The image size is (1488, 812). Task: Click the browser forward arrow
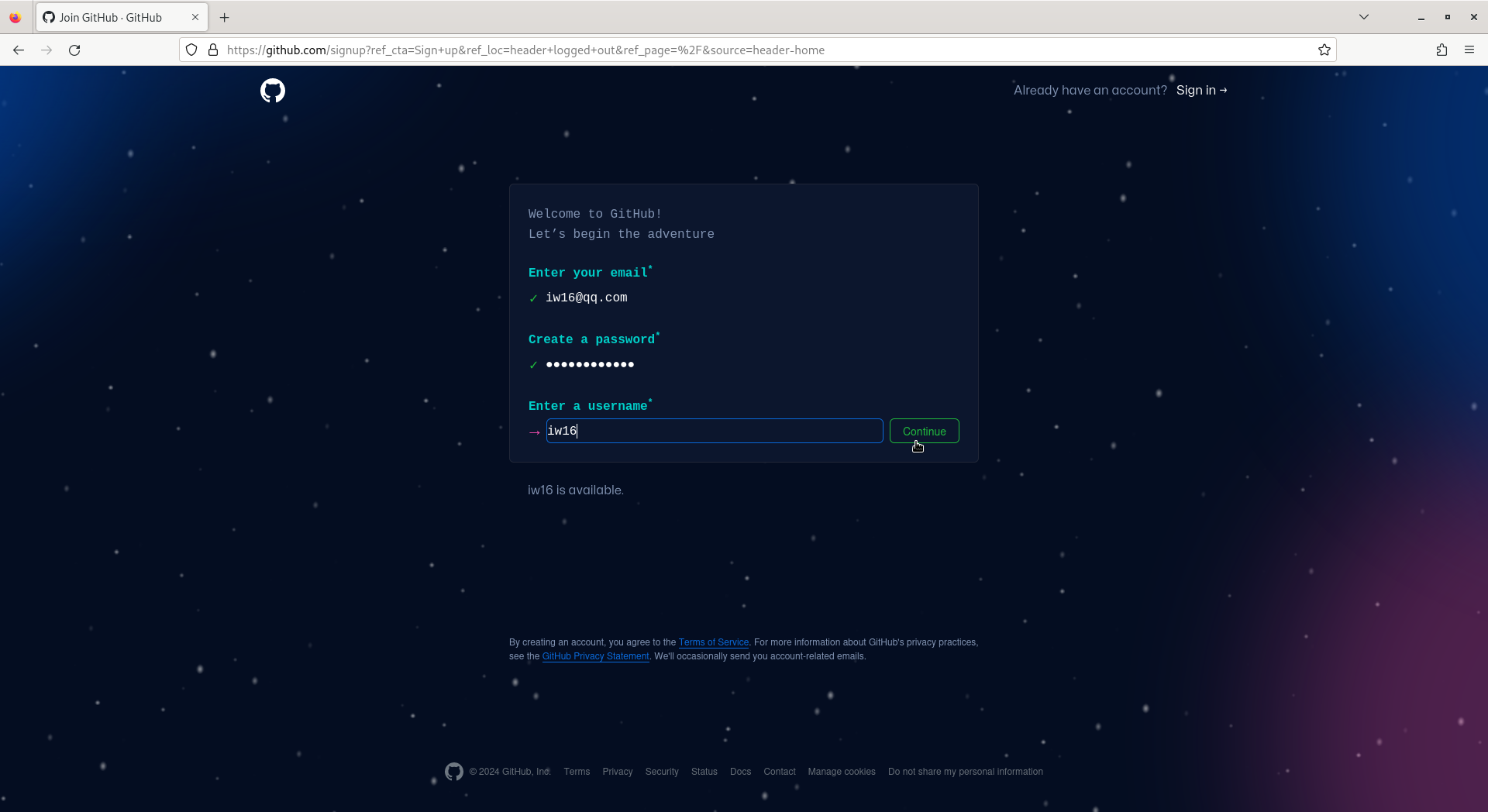[46, 50]
